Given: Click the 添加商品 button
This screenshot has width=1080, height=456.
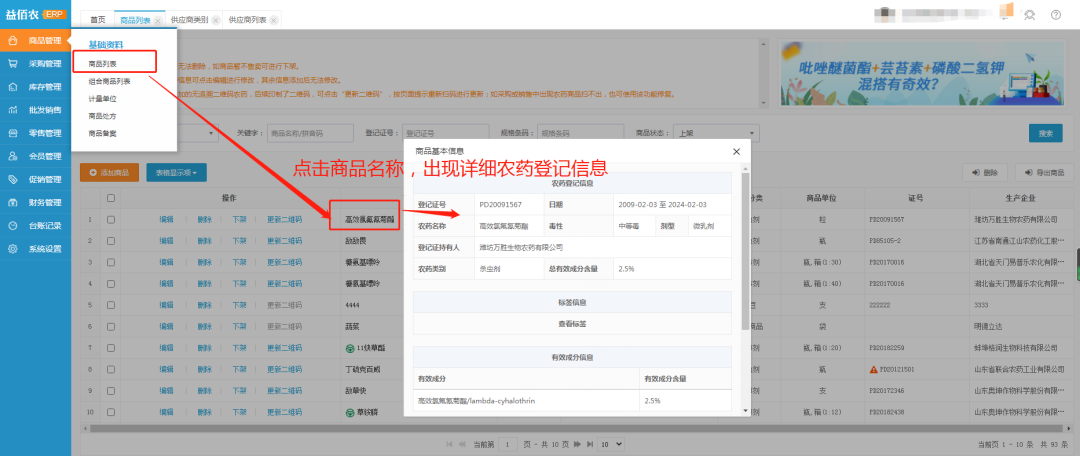Looking at the screenshot, I should point(110,173).
